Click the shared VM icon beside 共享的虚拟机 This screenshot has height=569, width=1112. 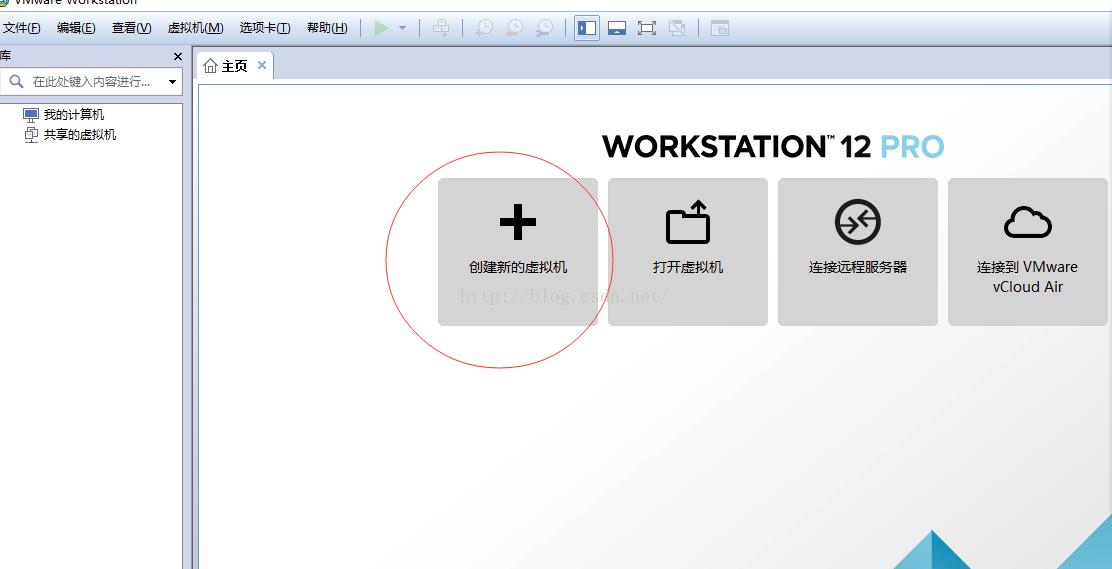click(31, 135)
